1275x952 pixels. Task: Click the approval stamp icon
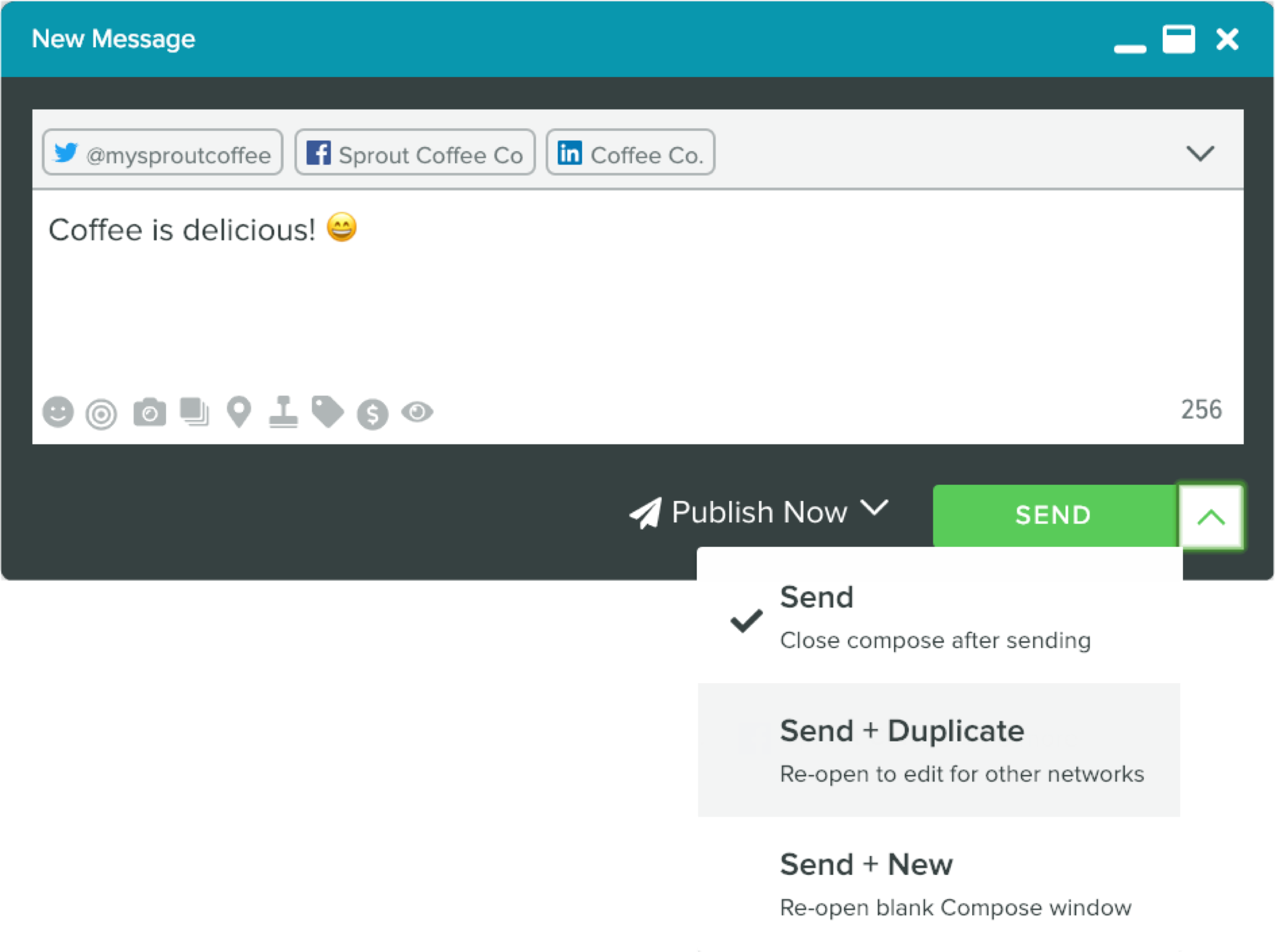(283, 412)
